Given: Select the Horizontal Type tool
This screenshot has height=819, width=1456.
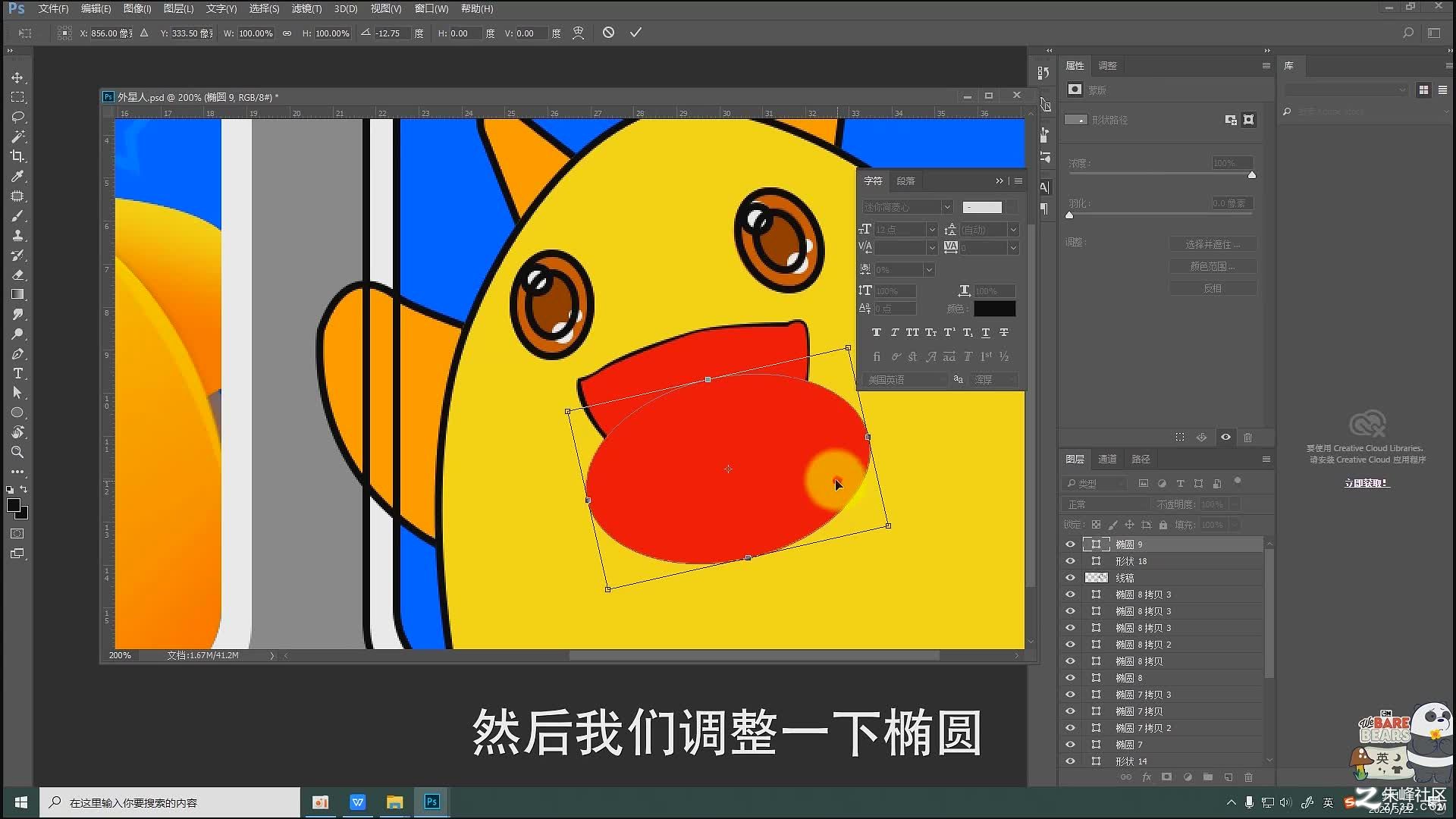Looking at the screenshot, I should coord(17,373).
